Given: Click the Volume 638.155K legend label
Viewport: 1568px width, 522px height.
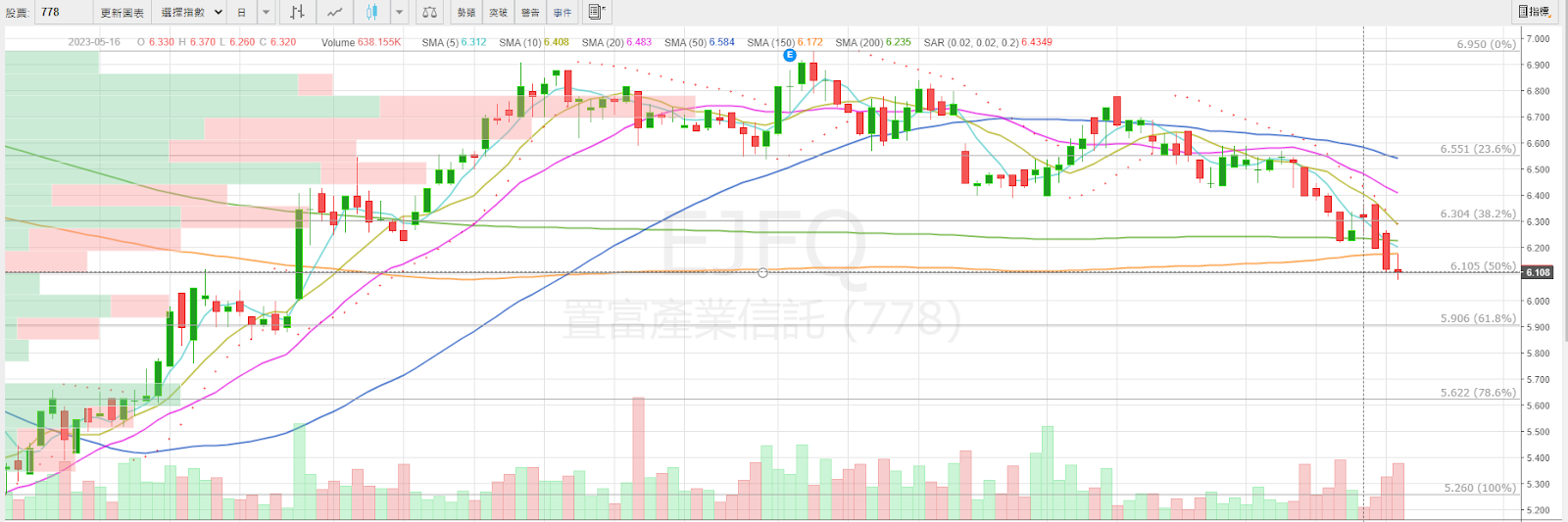Looking at the screenshot, I should coord(362,42).
